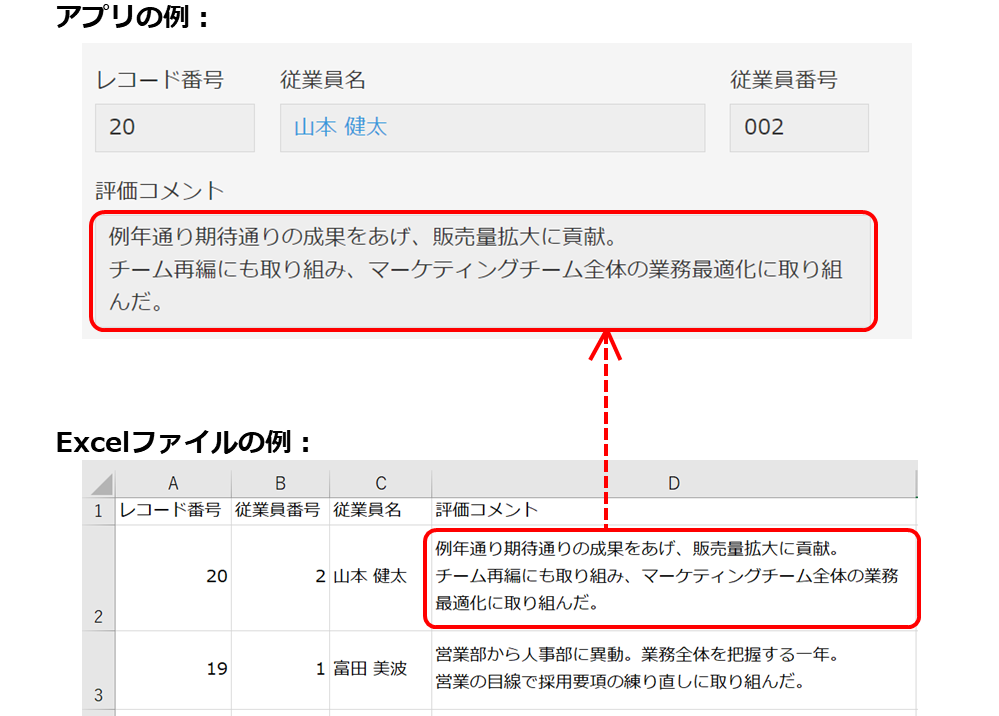The width and height of the screenshot is (999, 716).
Task: Select Excel column header B
Action: (280, 481)
